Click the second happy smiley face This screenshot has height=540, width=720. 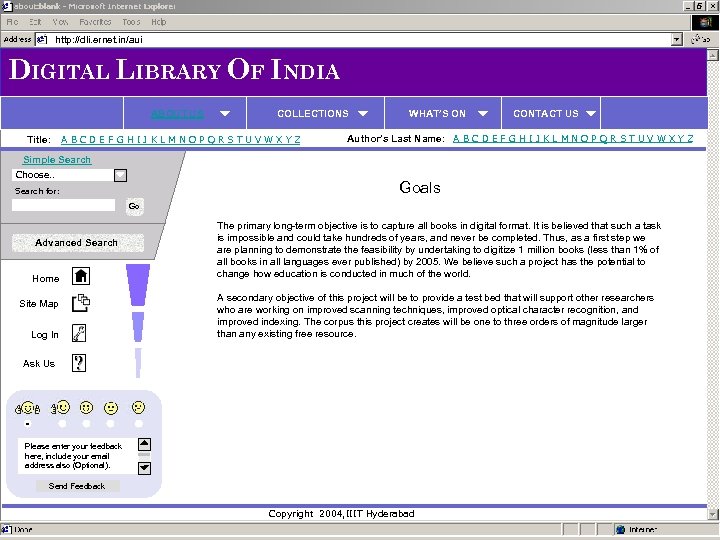pos(61,407)
